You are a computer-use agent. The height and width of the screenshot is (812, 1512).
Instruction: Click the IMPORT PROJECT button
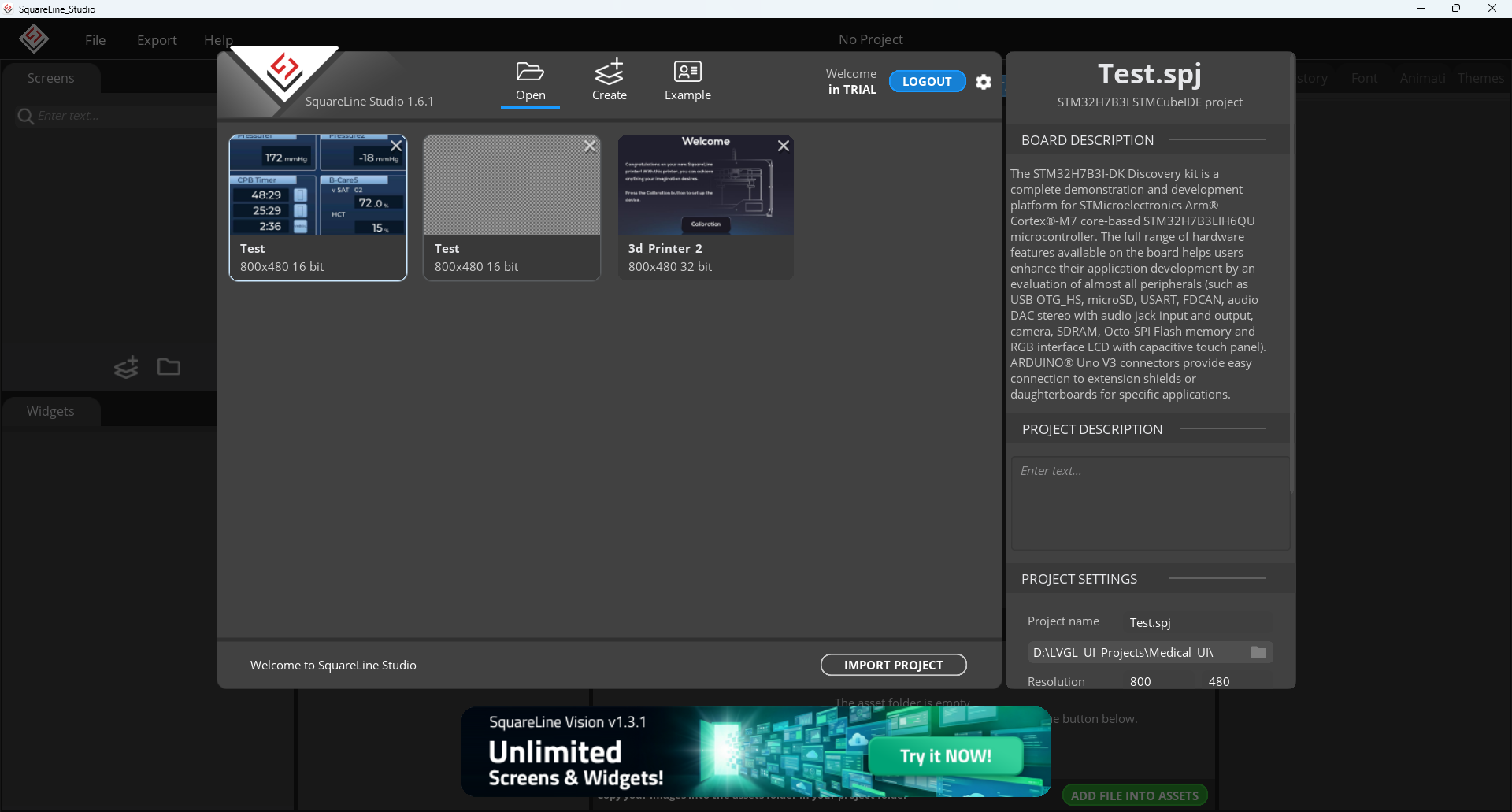[x=893, y=665]
